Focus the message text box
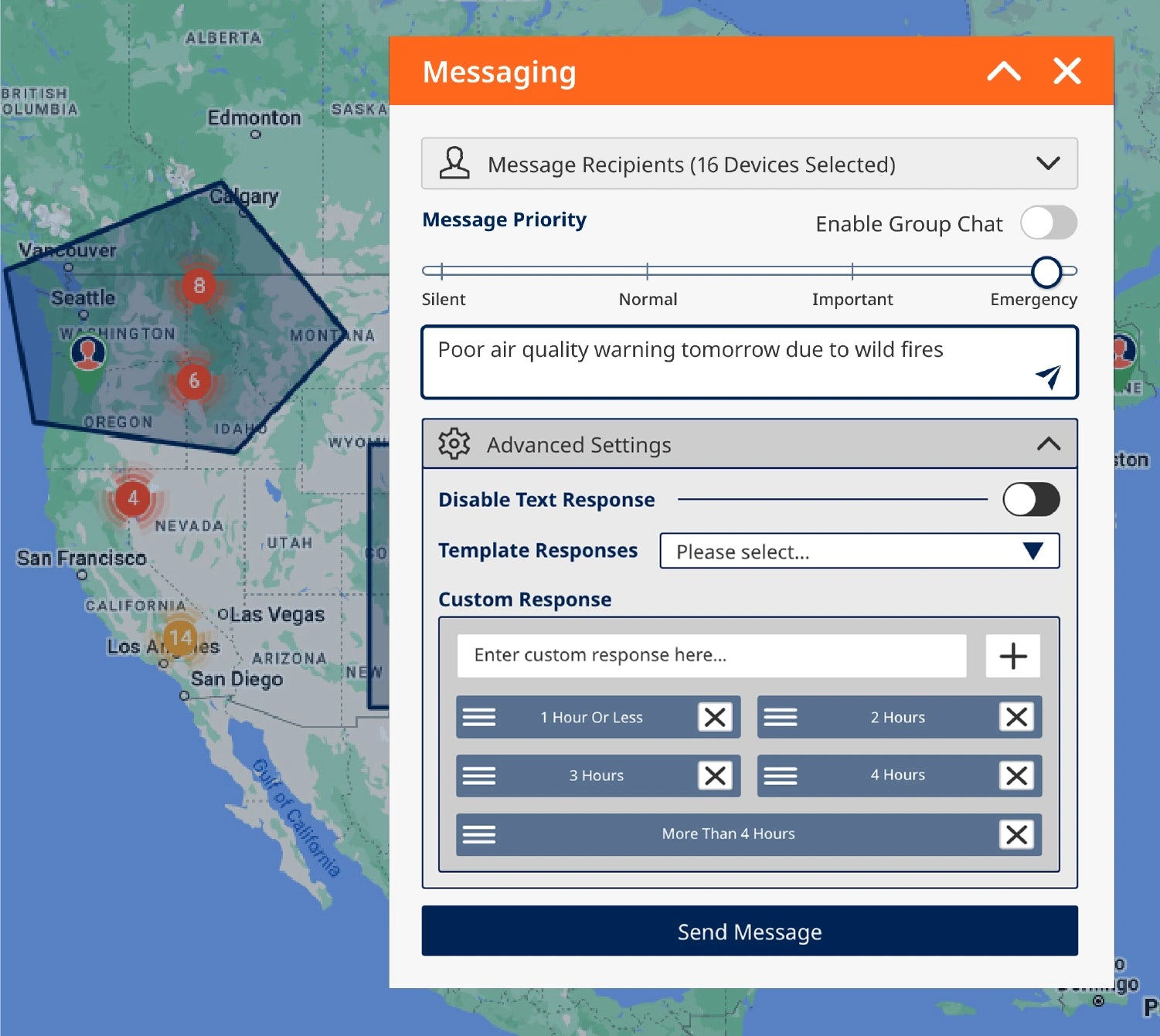Image resolution: width=1160 pixels, height=1036 pixels. click(750, 362)
